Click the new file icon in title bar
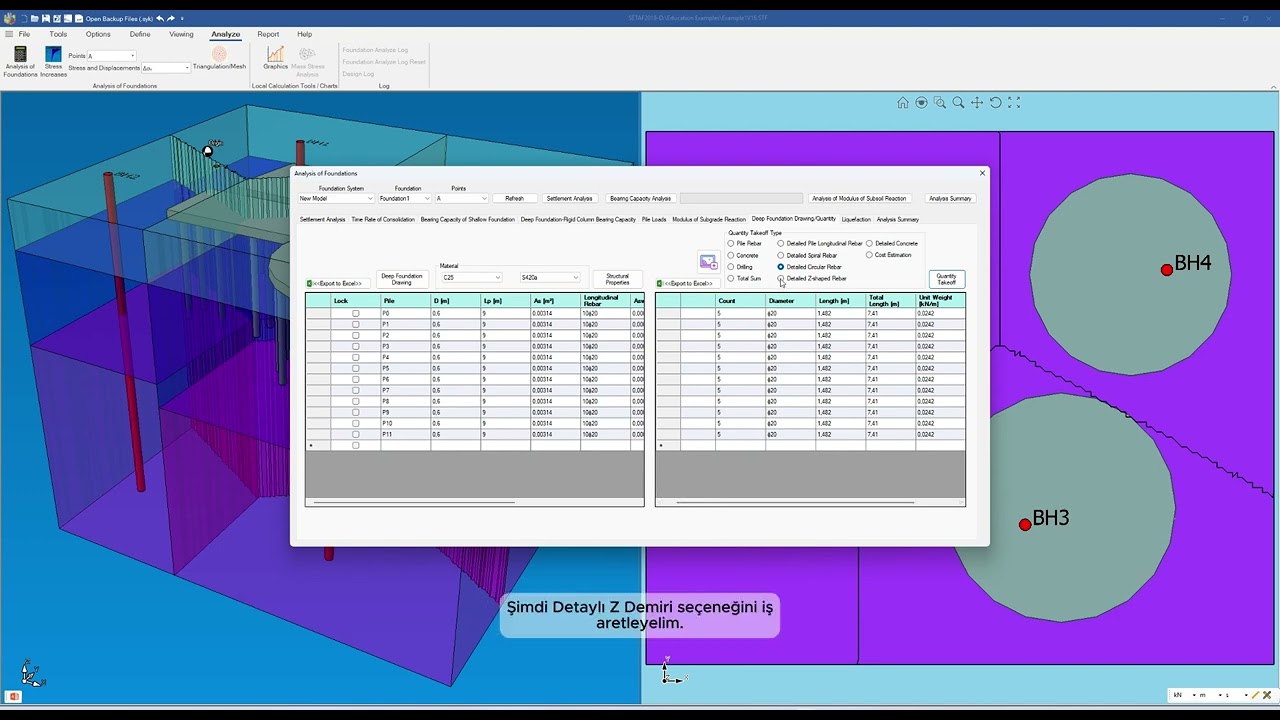This screenshot has height=720, width=1280. coord(23,18)
